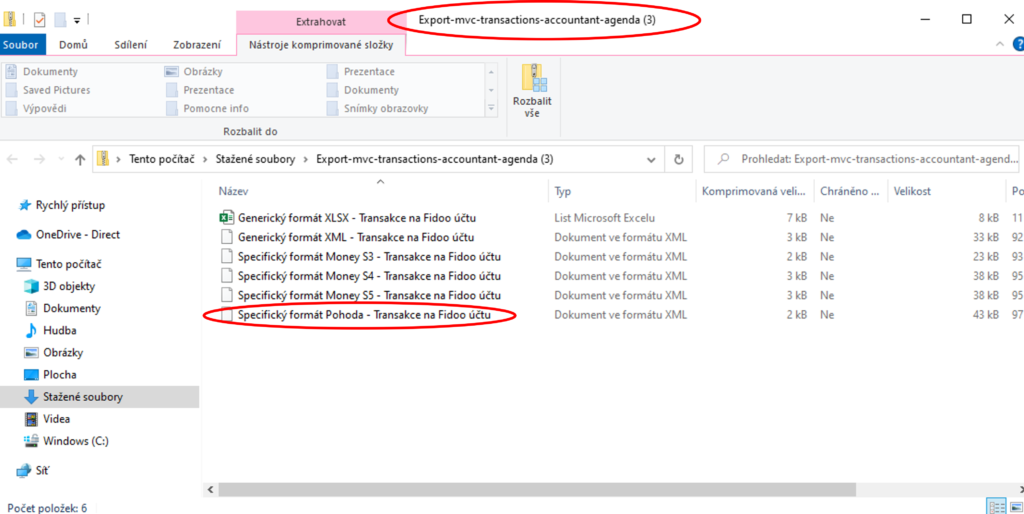Click the Windows (C:) drive icon

[x=31, y=441]
